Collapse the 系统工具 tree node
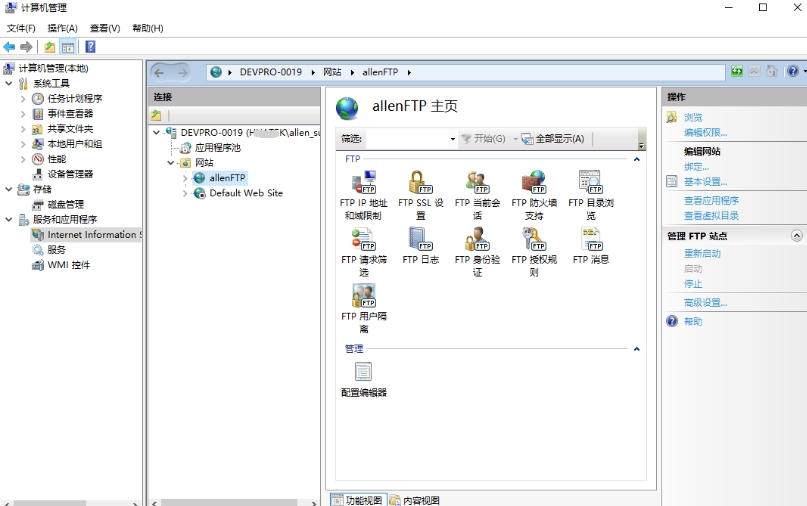 click(x=9, y=83)
